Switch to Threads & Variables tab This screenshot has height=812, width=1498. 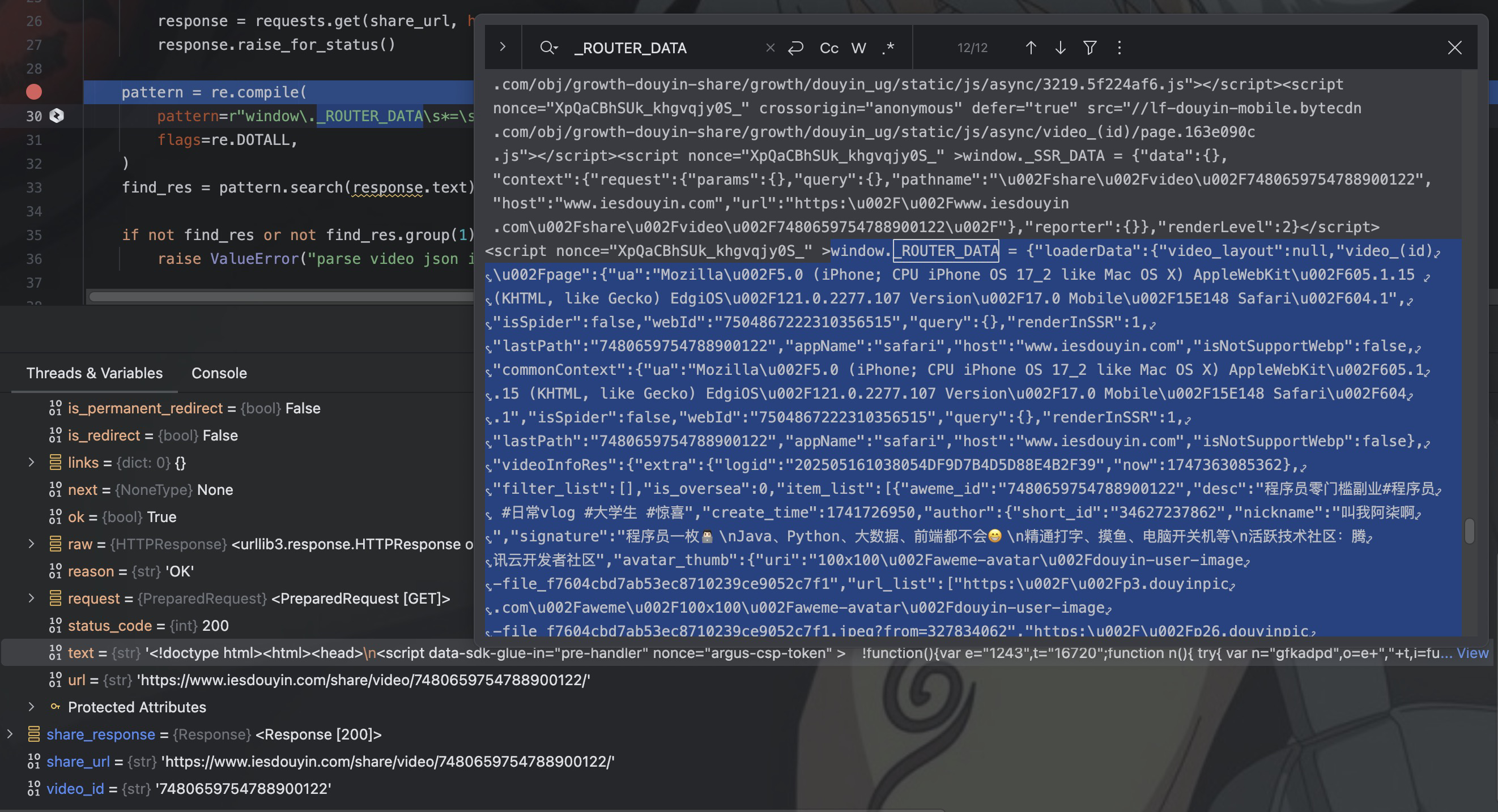[x=94, y=373]
